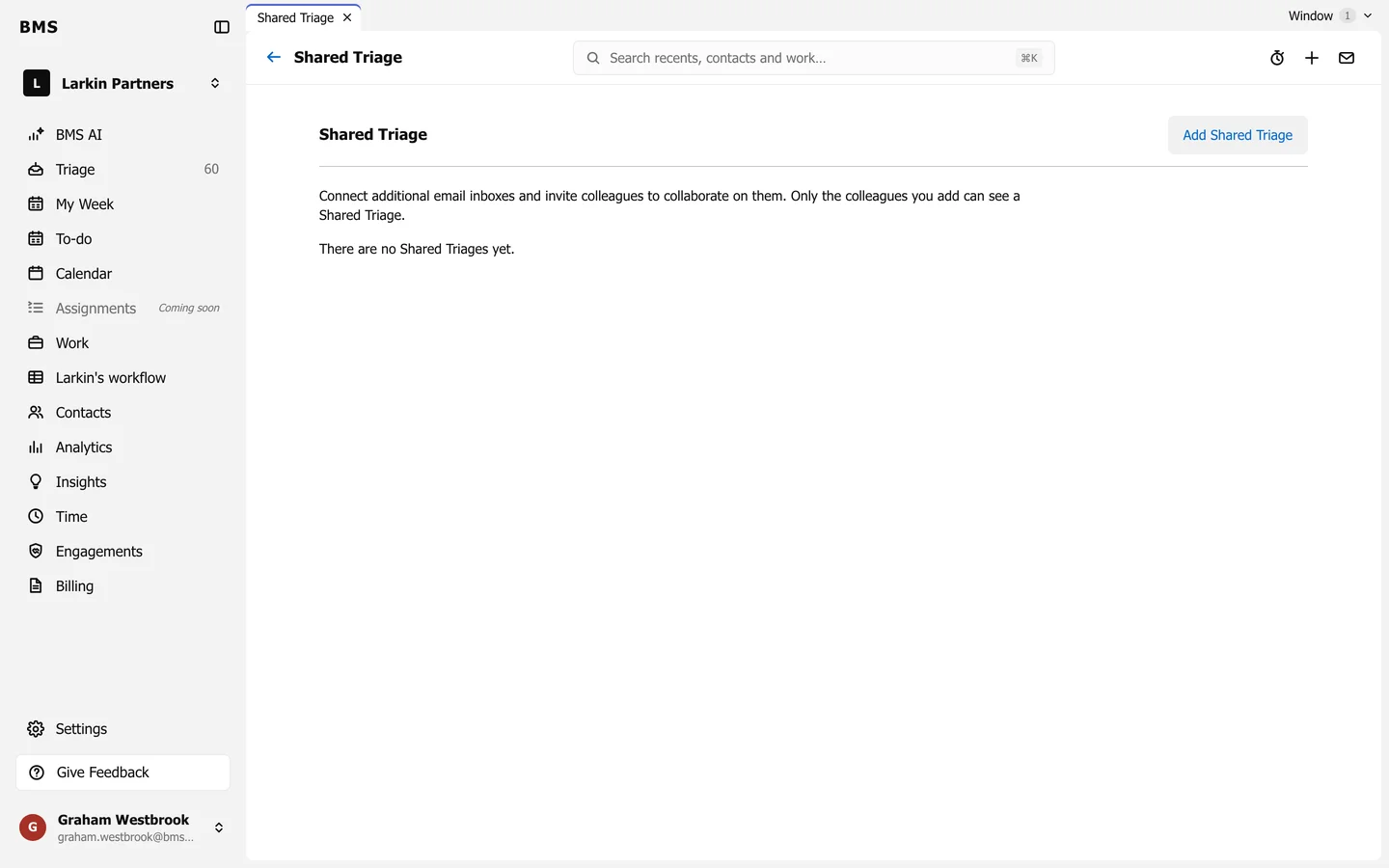
Task: Click the Add Shared Triage button
Action: pyautogui.click(x=1238, y=135)
